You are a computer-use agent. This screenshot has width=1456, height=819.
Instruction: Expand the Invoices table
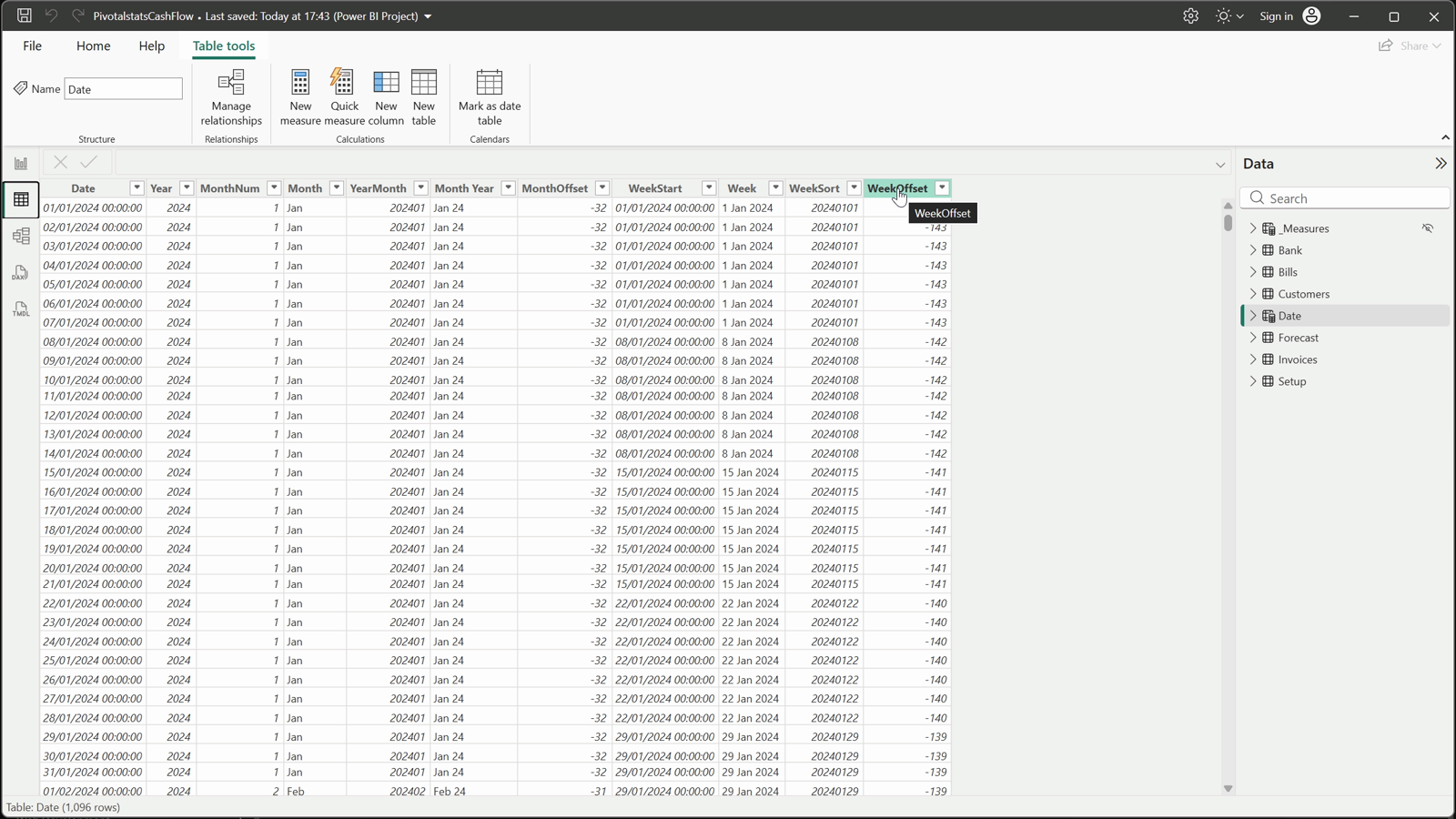[x=1253, y=359]
